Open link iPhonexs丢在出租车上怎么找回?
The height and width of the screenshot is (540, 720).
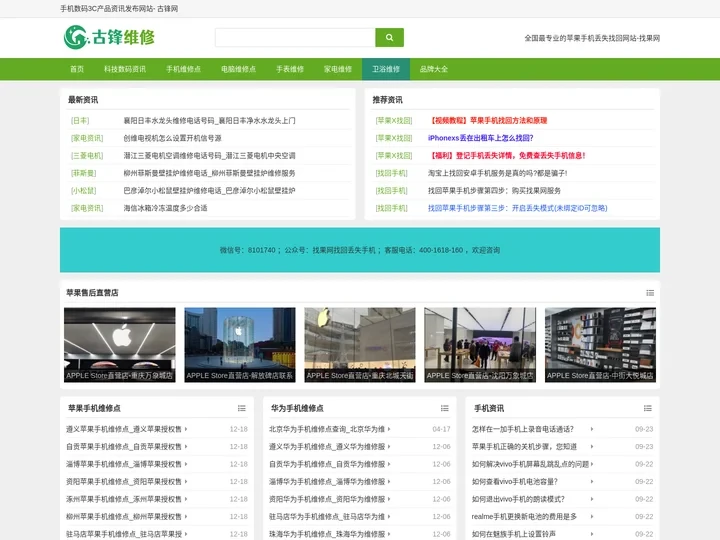(x=480, y=138)
